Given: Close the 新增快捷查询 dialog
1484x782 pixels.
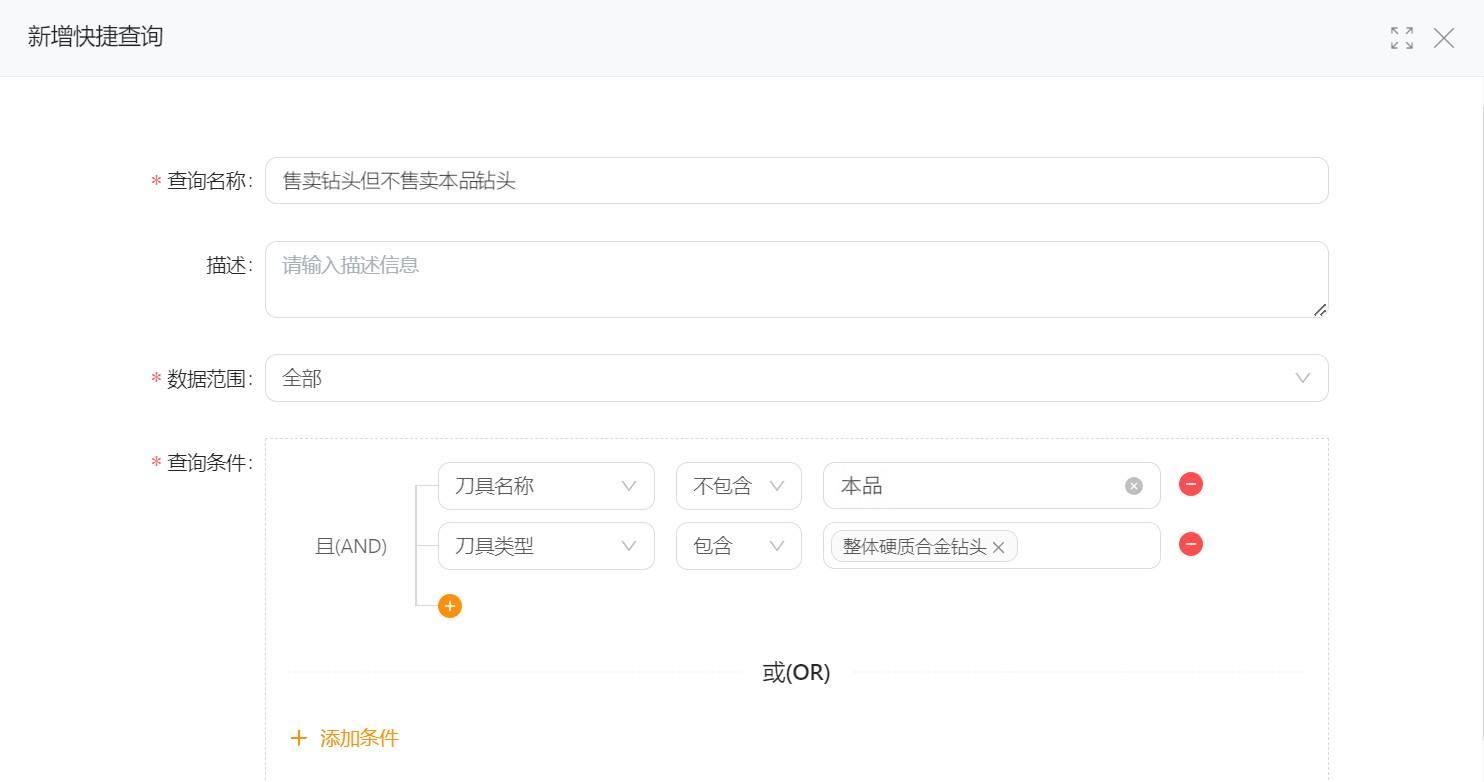Looking at the screenshot, I should point(1443,39).
